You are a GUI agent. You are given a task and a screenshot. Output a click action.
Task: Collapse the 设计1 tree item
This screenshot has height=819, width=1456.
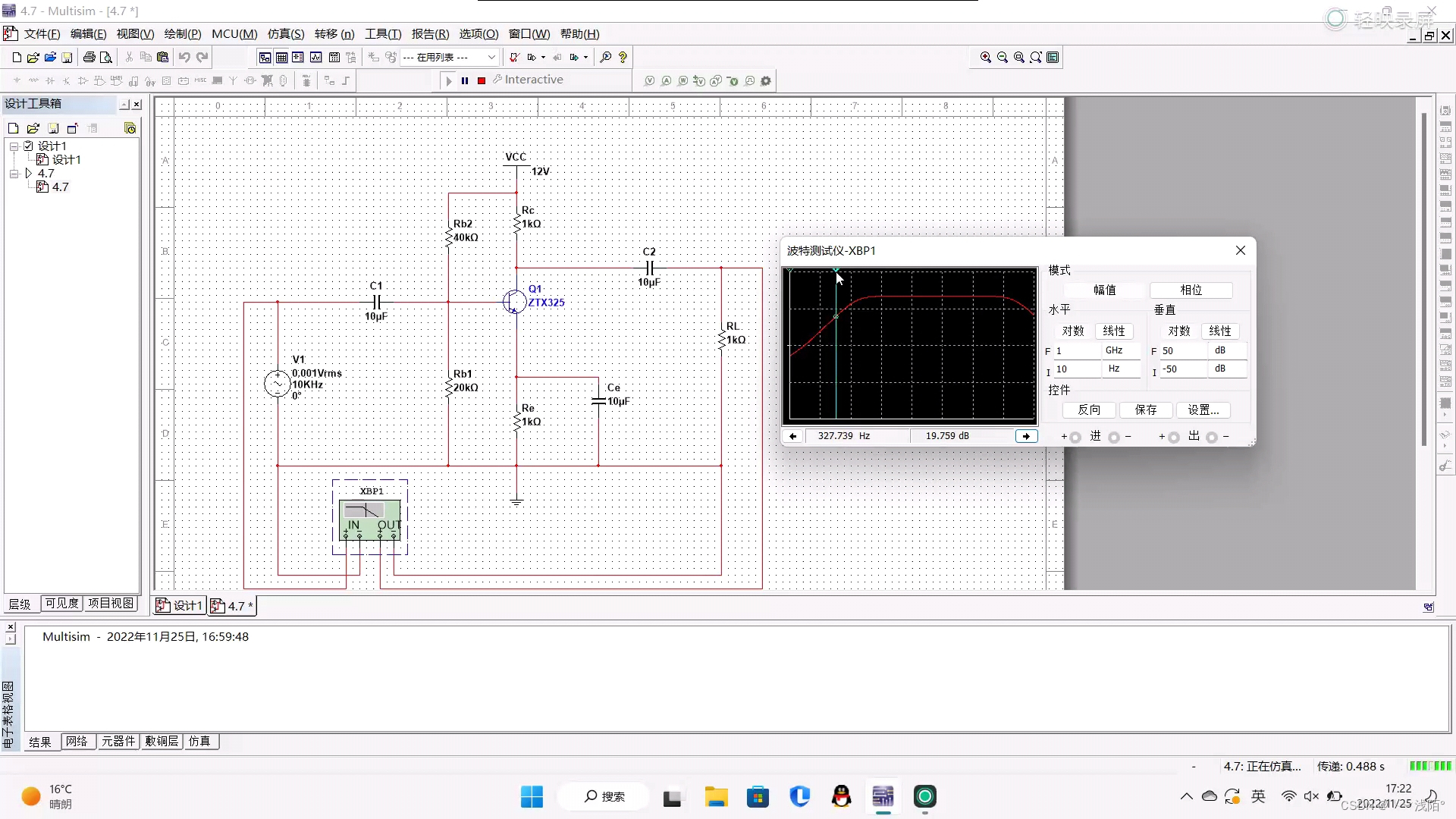click(x=13, y=145)
